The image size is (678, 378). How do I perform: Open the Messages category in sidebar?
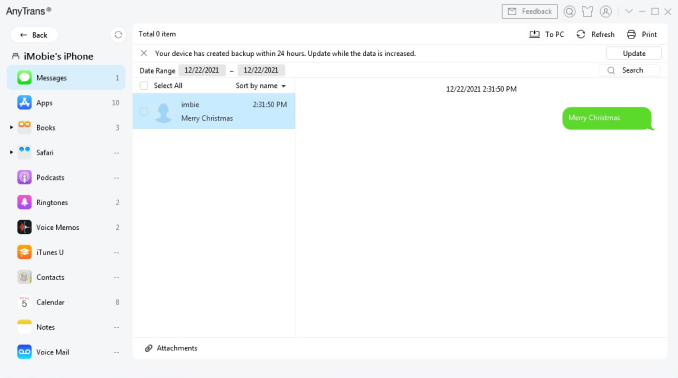66,78
